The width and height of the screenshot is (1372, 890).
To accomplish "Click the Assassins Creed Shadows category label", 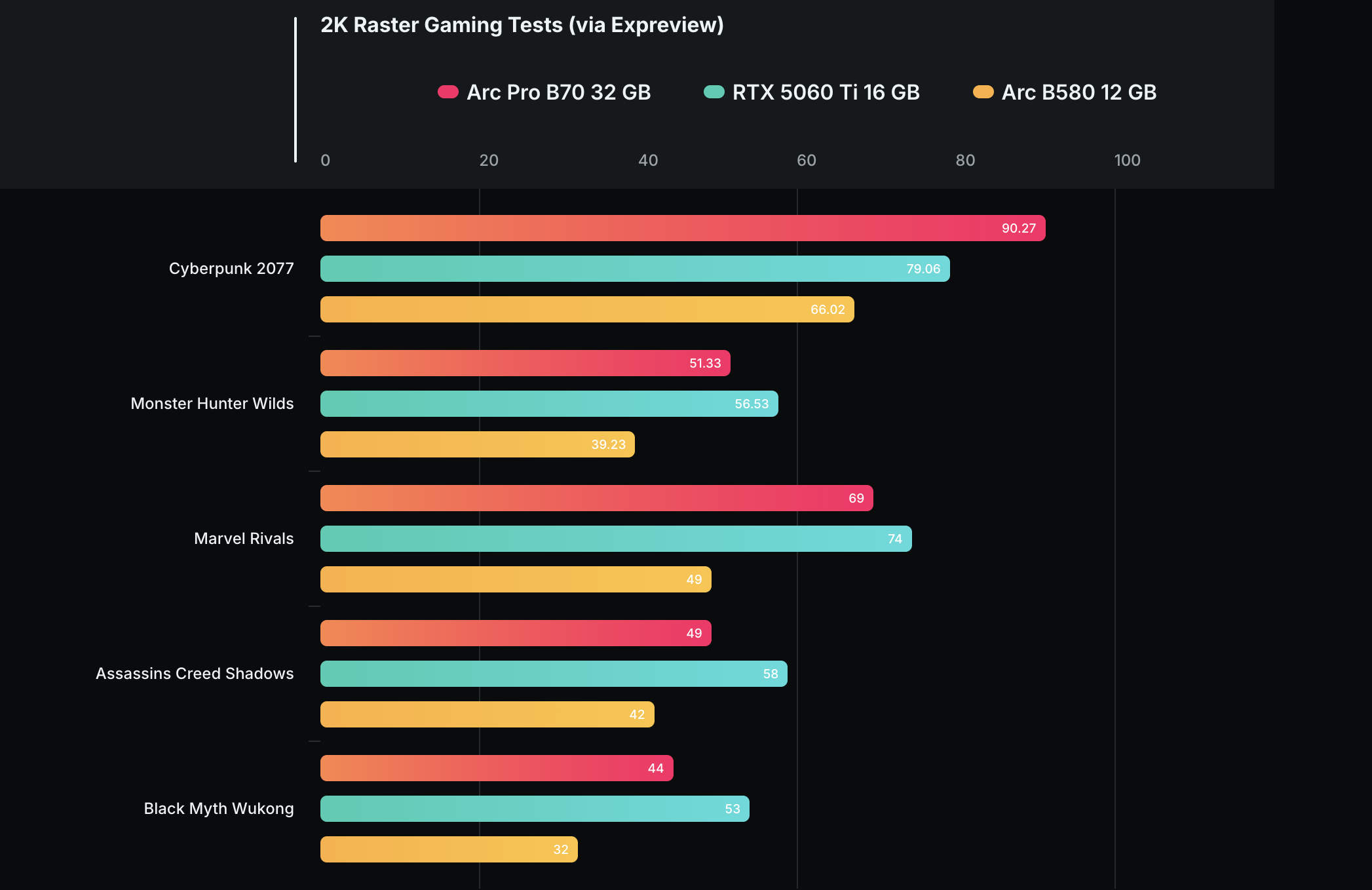I will pyautogui.click(x=195, y=674).
